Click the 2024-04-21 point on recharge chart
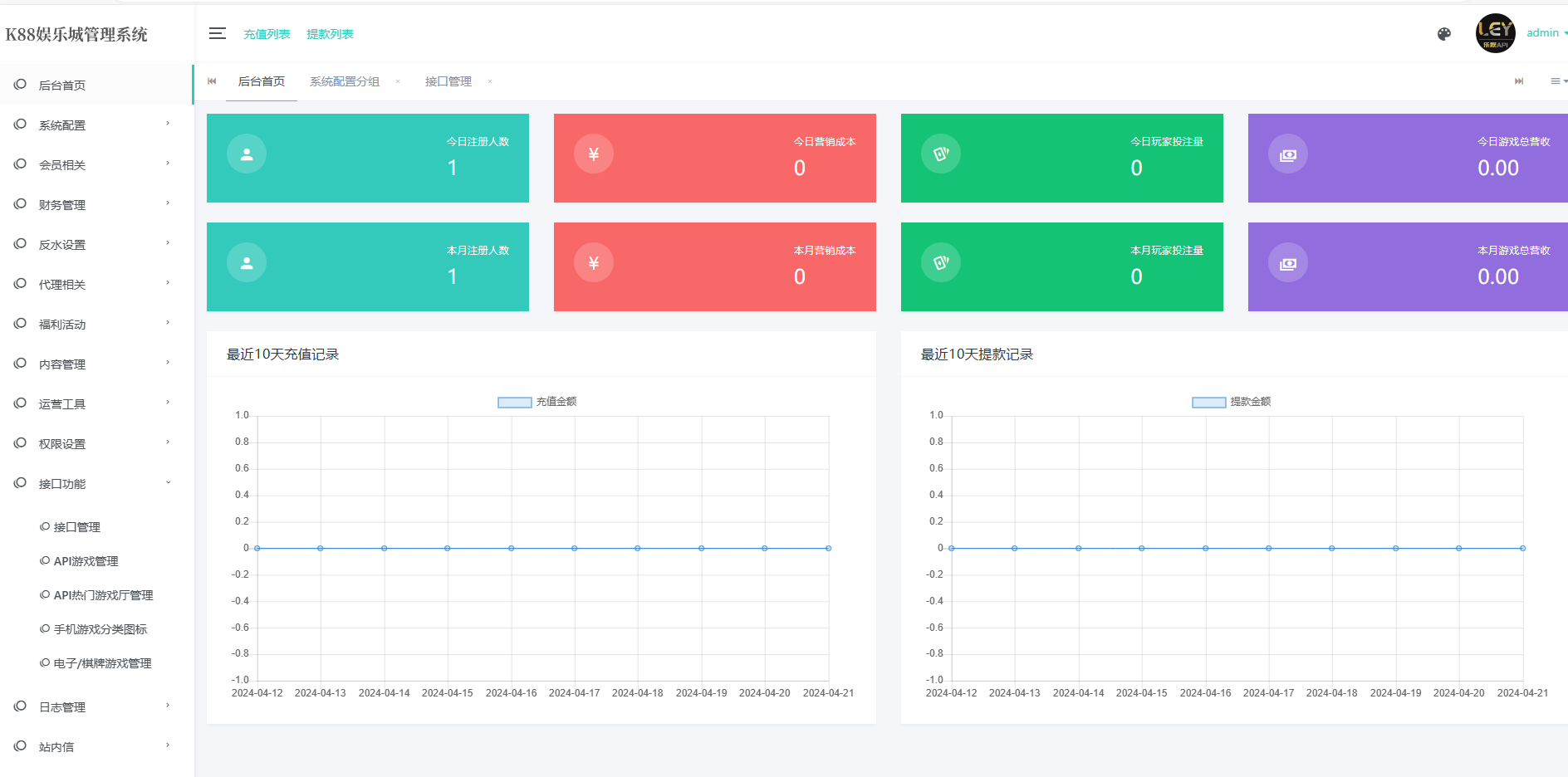The height and width of the screenshot is (777, 1568). coord(828,548)
